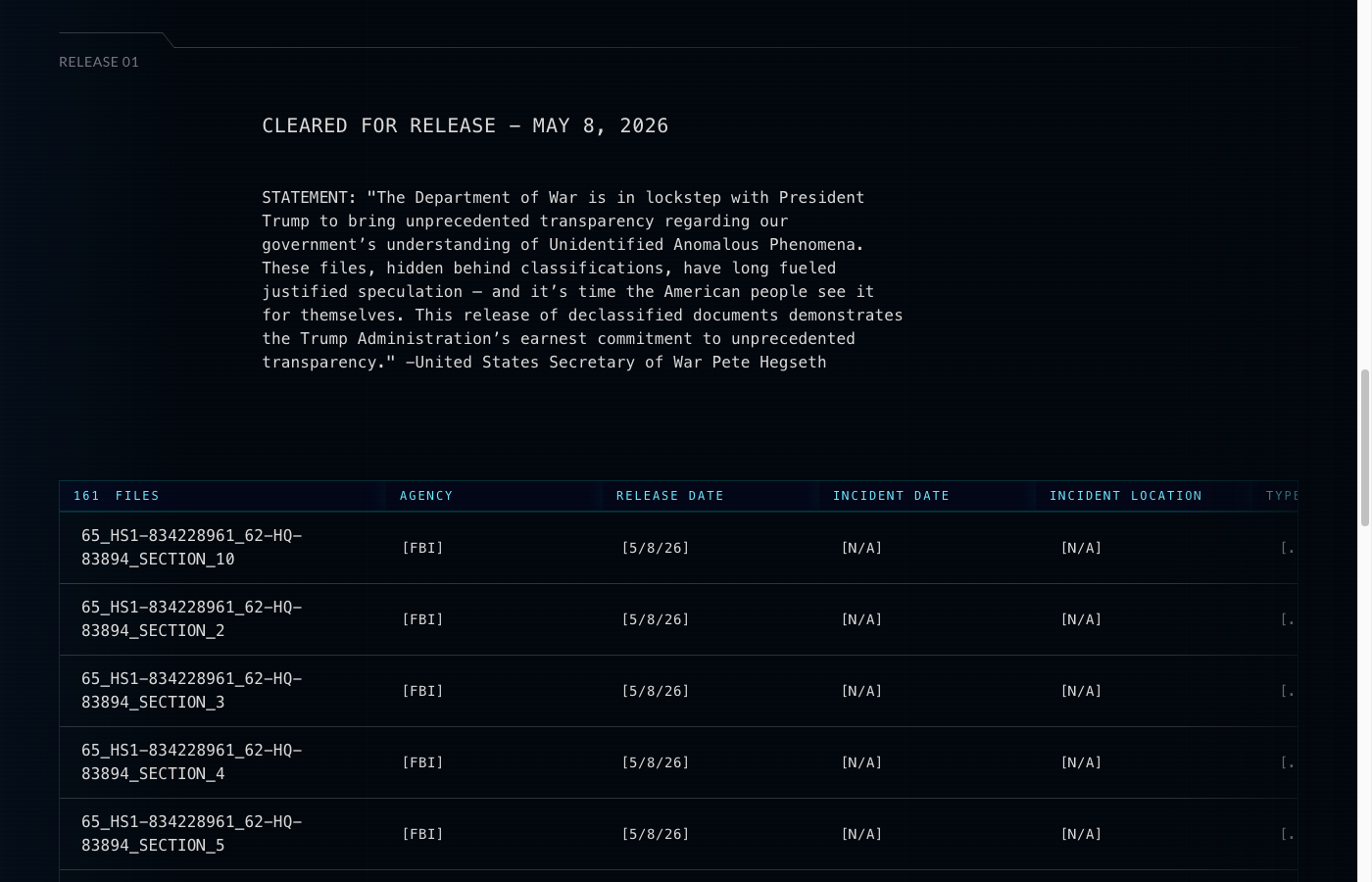
Task: Click the Secretary of War statement paragraph
Action: coord(582,280)
